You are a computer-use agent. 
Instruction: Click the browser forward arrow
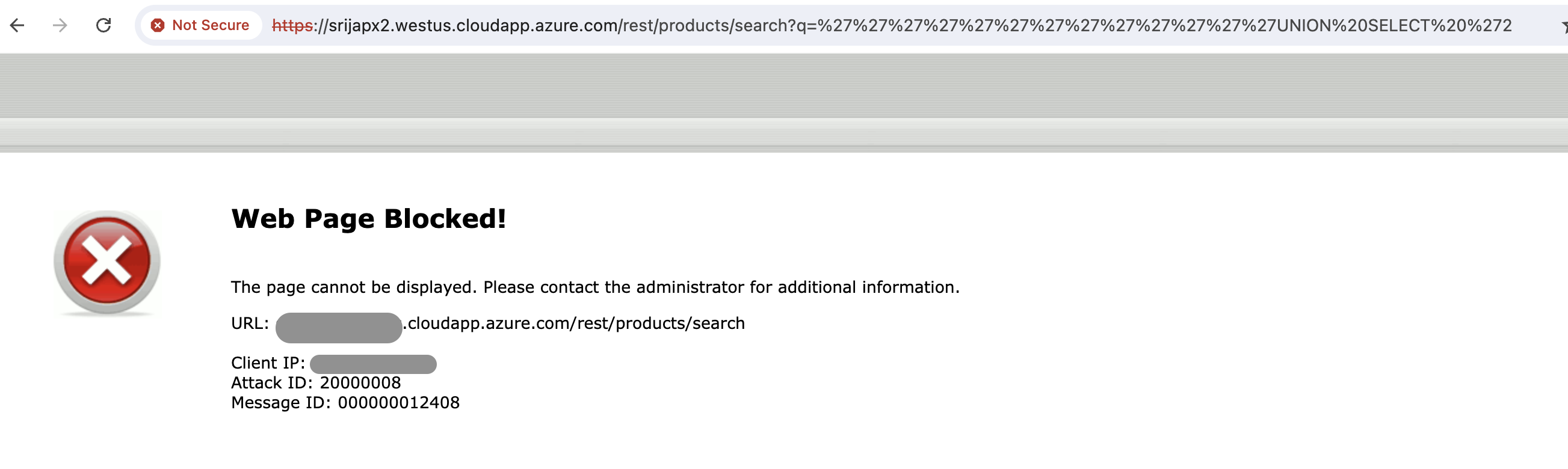coord(60,25)
